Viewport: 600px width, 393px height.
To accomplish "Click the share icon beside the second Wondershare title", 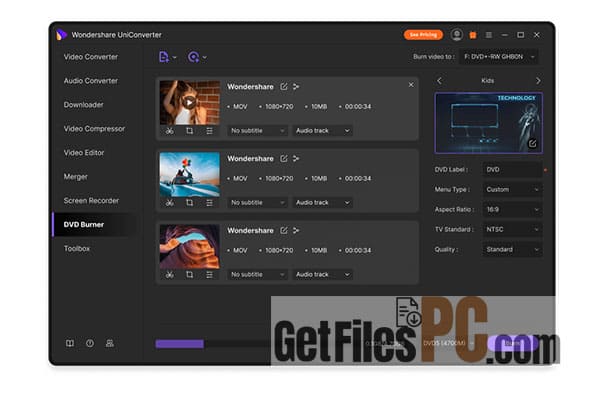I will tap(296, 158).
